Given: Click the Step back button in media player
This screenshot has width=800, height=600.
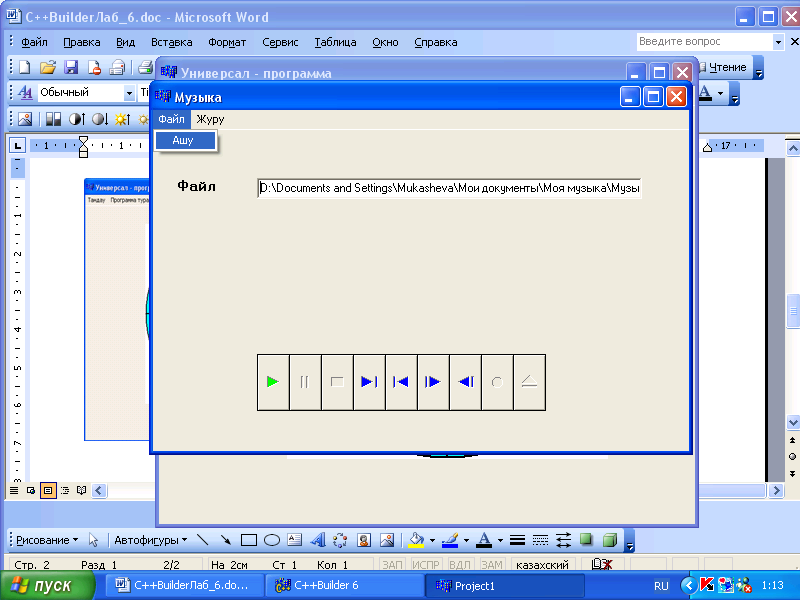Looking at the screenshot, I should (x=465, y=382).
